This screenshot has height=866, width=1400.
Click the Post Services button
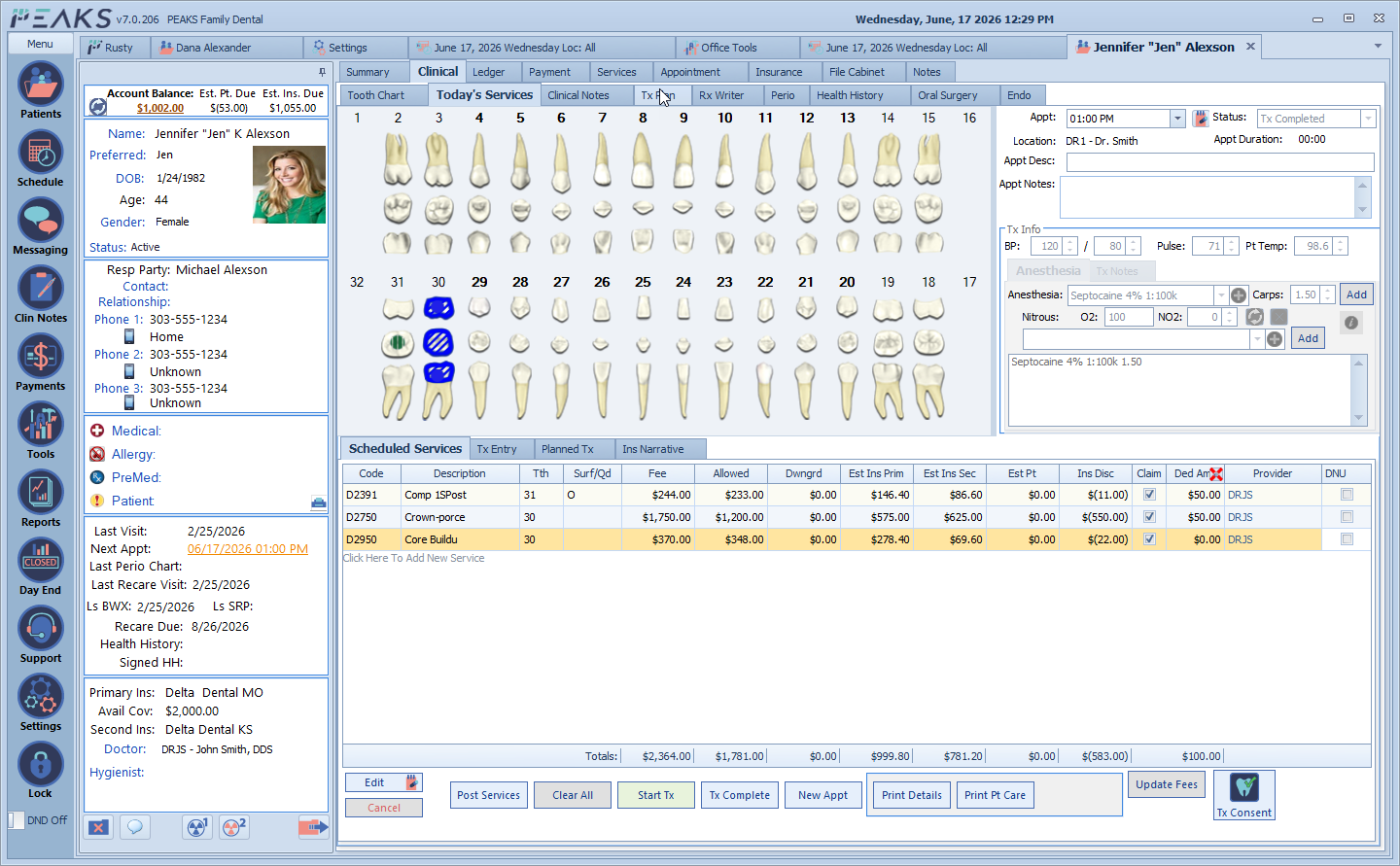(x=489, y=795)
